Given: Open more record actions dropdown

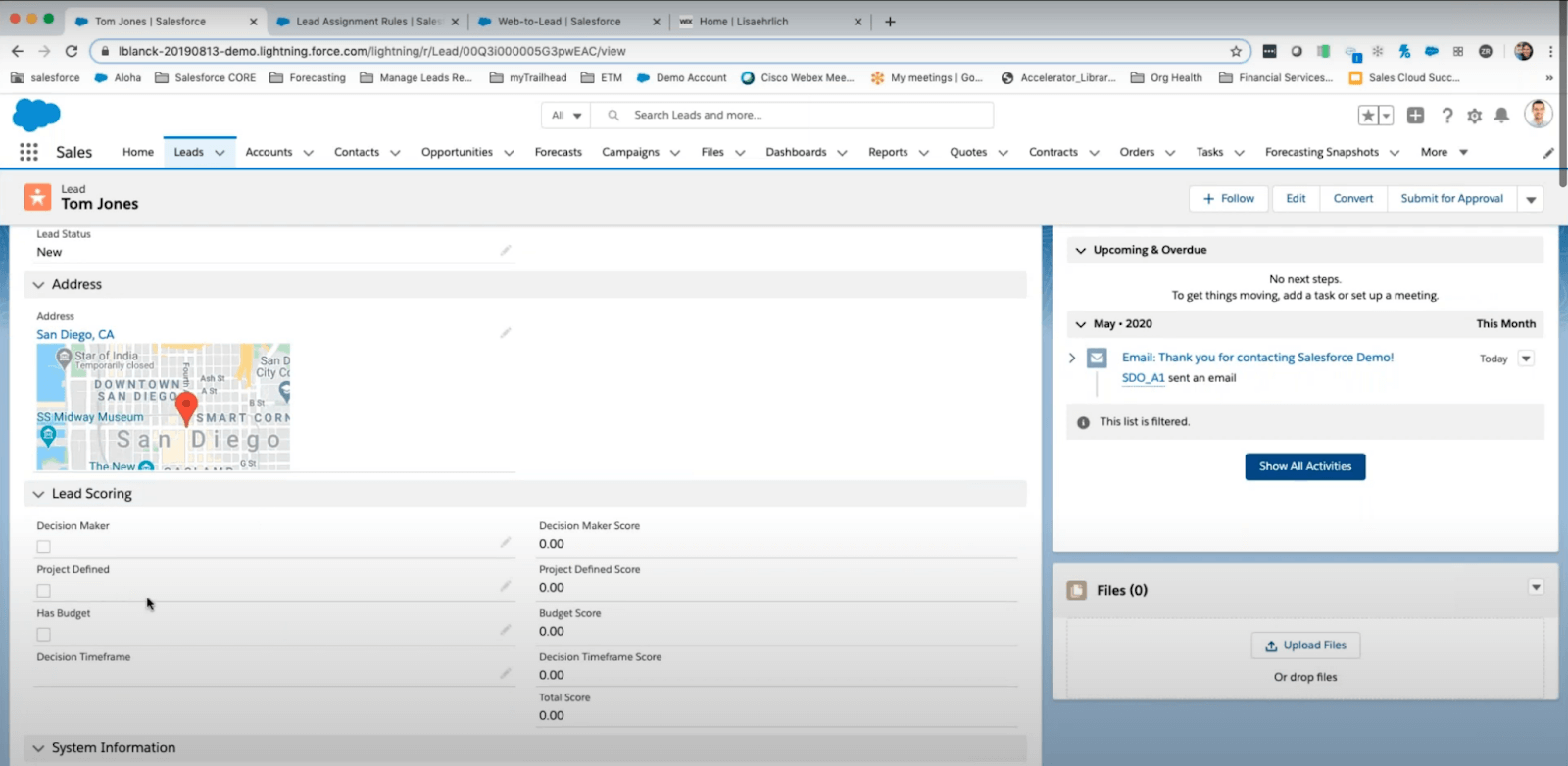Looking at the screenshot, I should [x=1531, y=199].
